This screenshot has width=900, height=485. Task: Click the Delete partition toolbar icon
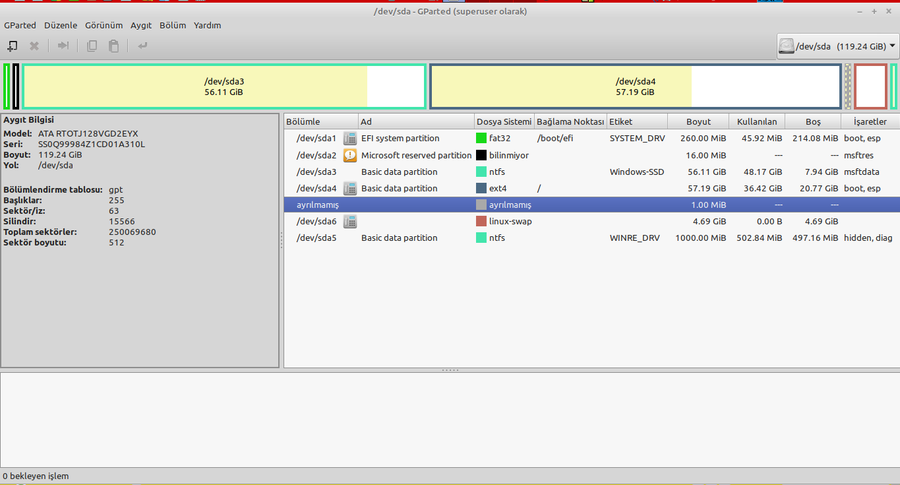coord(34,46)
